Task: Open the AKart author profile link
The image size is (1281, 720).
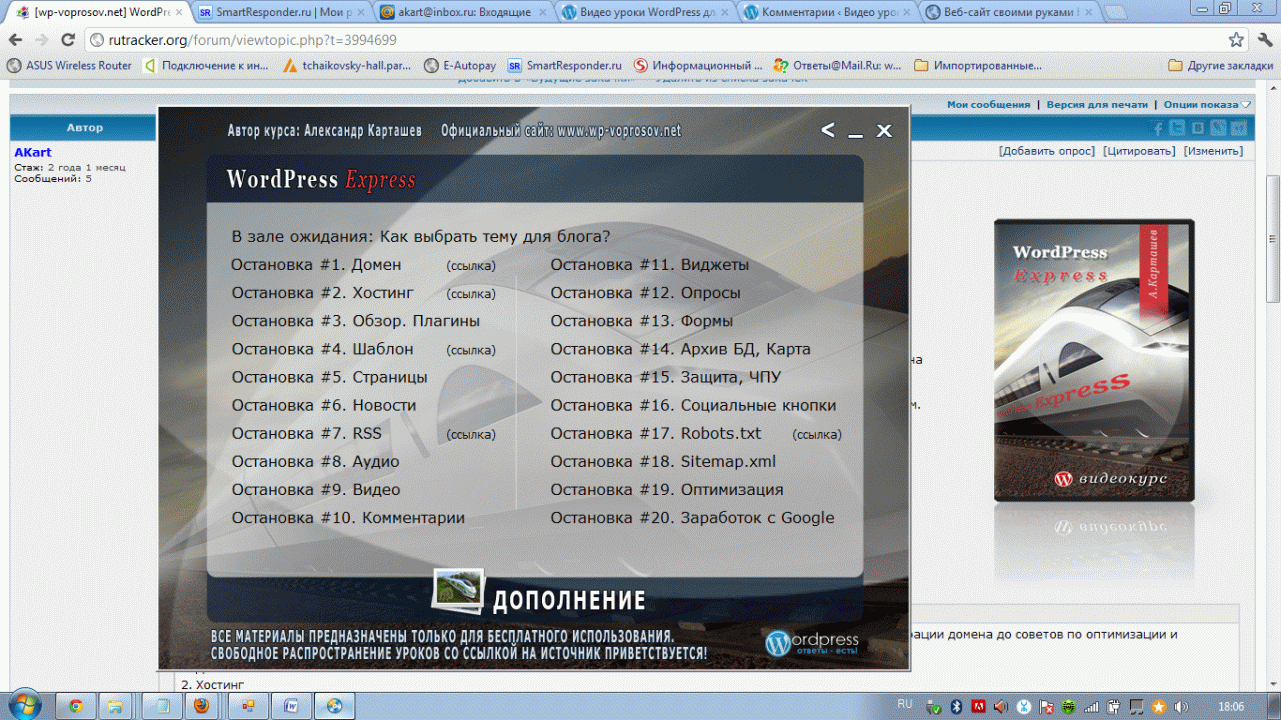Action: (33, 153)
